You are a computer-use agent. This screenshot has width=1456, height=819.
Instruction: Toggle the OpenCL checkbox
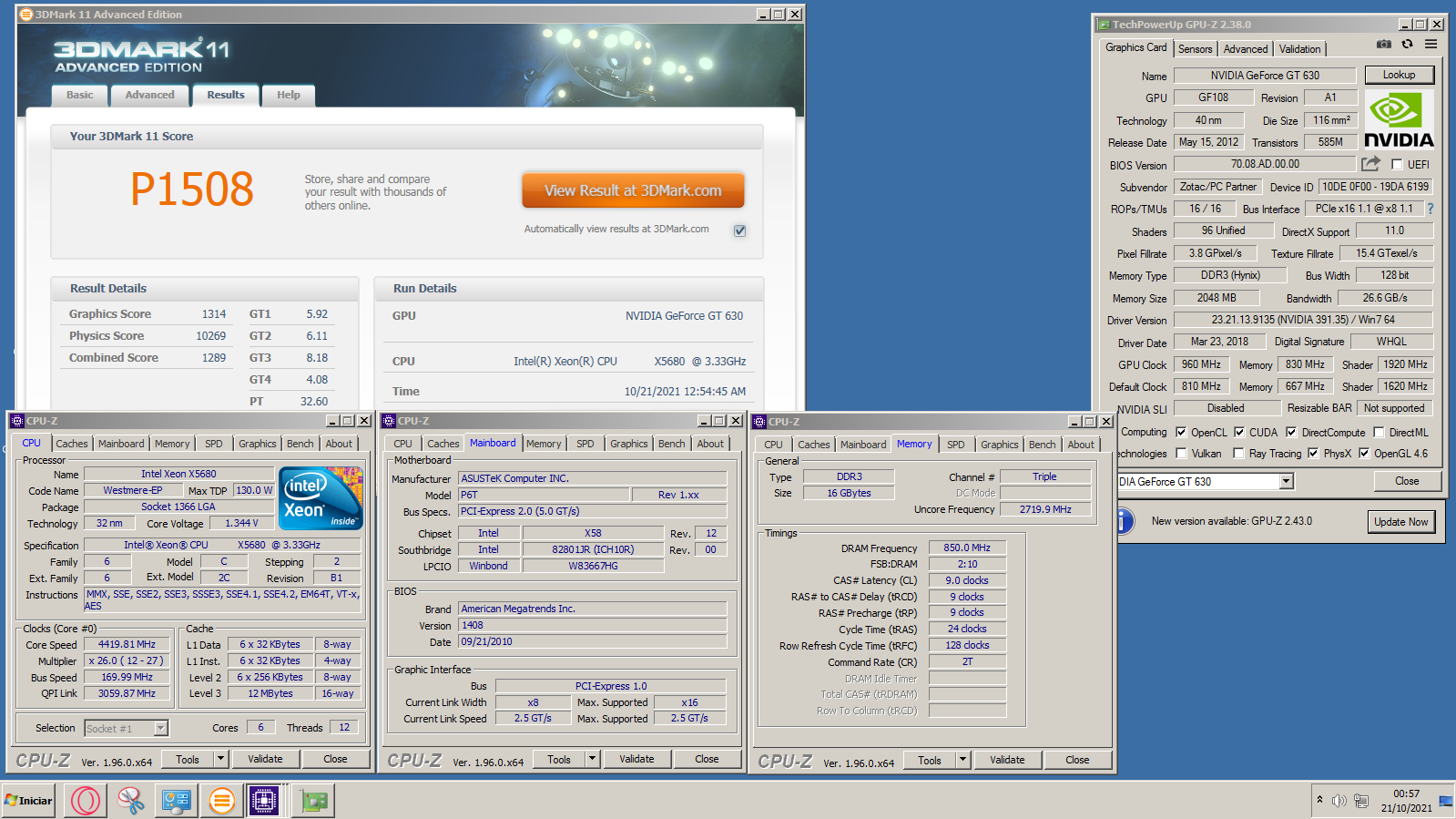[1181, 433]
